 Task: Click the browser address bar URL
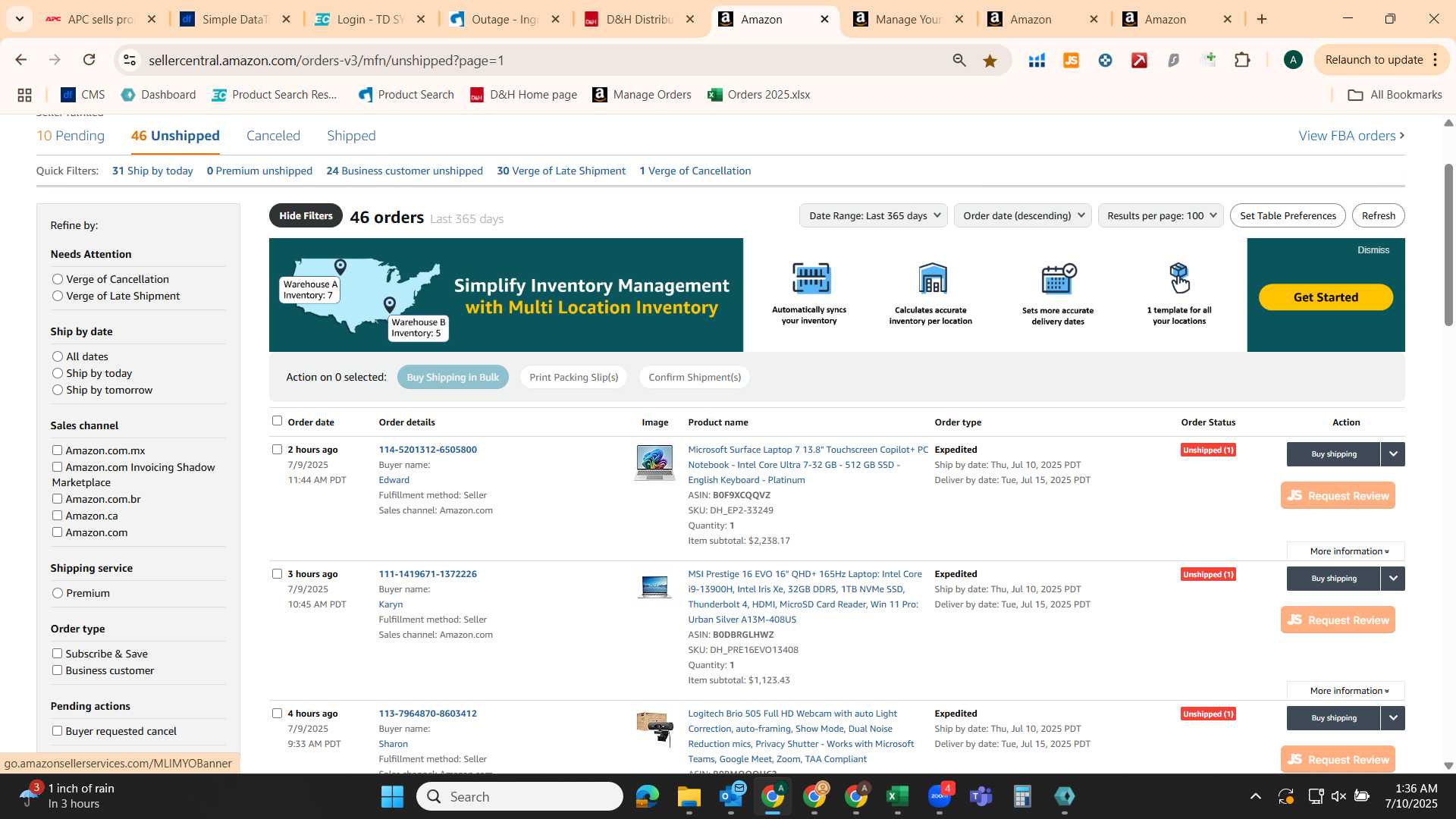pos(326,60)
